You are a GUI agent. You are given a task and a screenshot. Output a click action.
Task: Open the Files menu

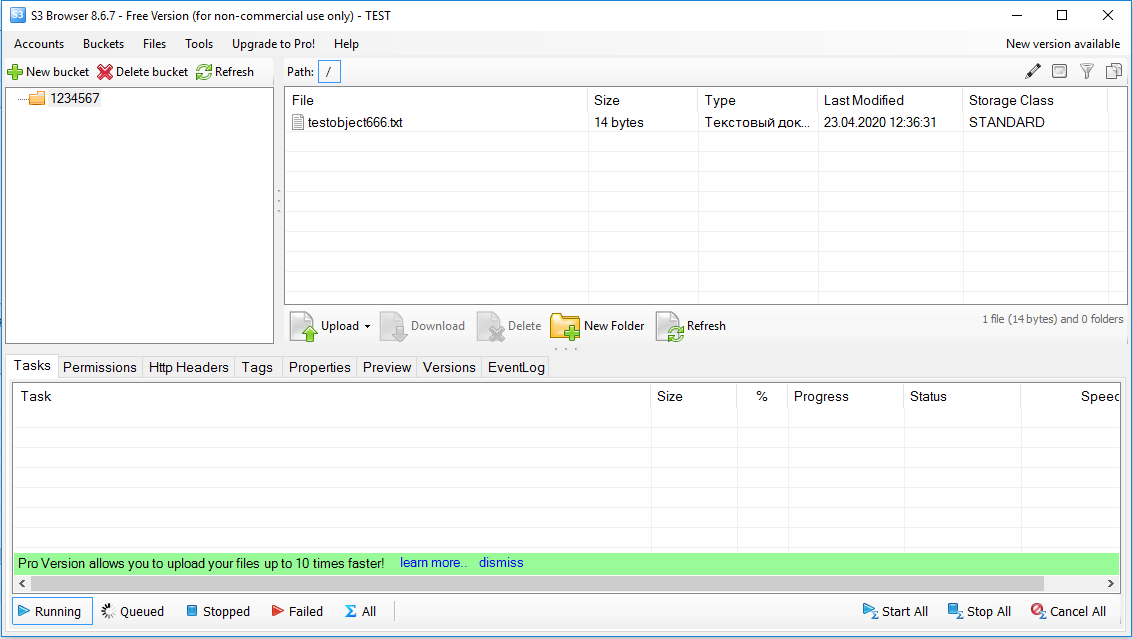tap(155, 44)
